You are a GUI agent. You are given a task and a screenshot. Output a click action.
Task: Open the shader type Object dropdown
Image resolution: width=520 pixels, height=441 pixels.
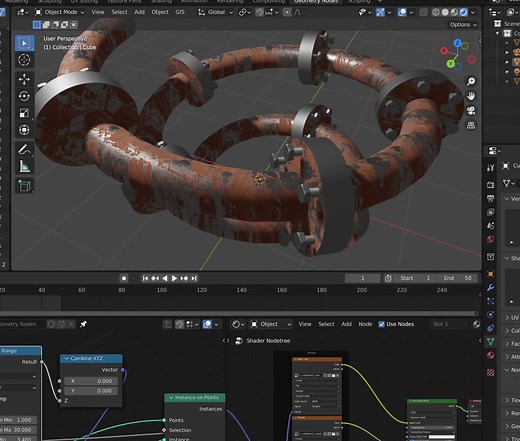[271, 324]
